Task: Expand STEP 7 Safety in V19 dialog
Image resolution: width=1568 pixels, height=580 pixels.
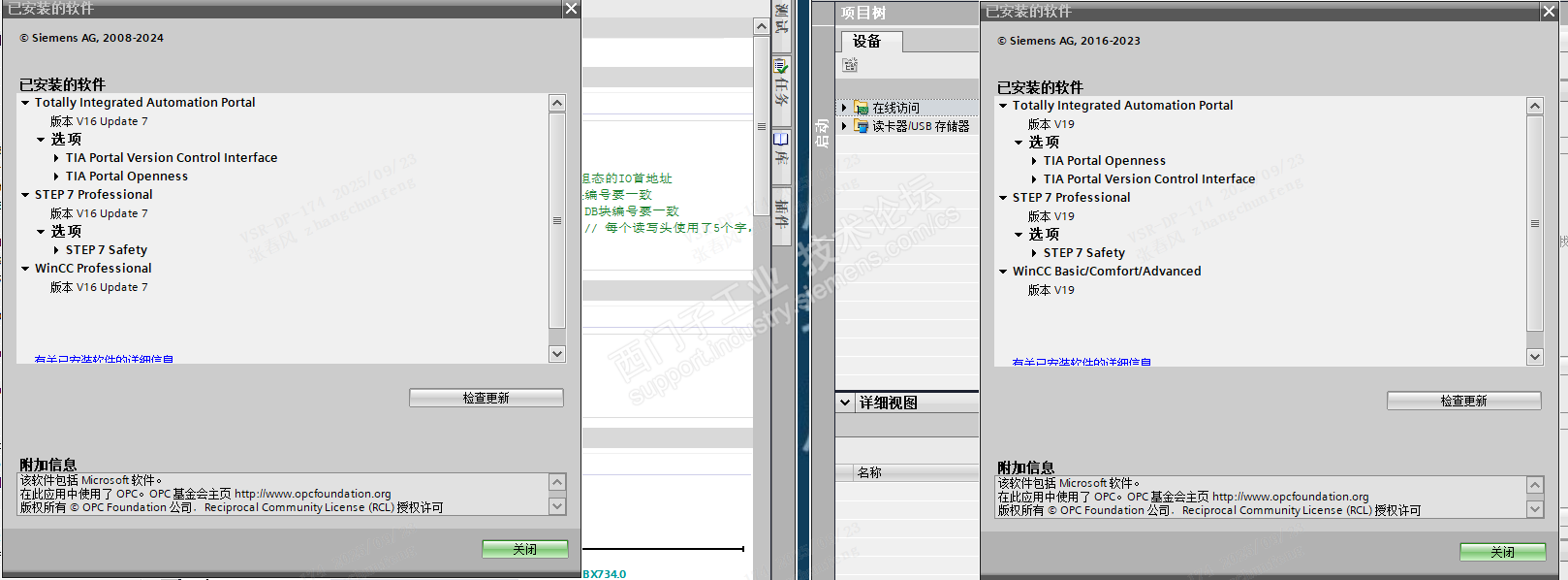Action: (x=1034, y=253)
